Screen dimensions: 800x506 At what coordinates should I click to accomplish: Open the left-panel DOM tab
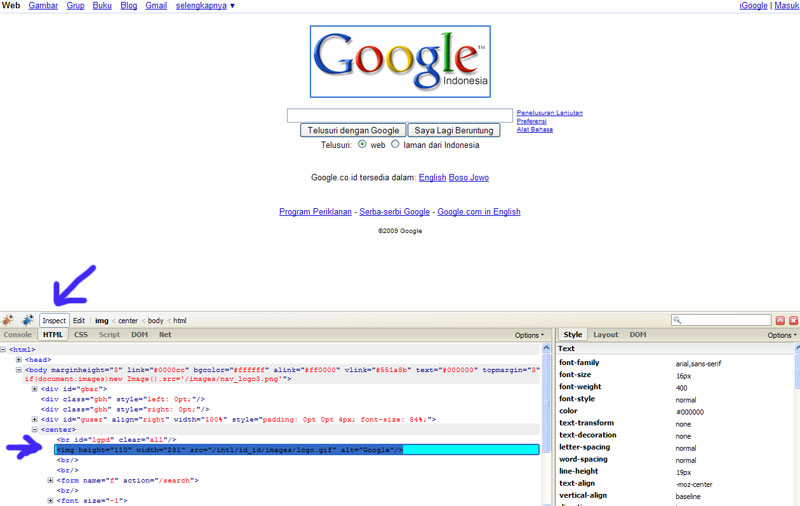(139, 335)
